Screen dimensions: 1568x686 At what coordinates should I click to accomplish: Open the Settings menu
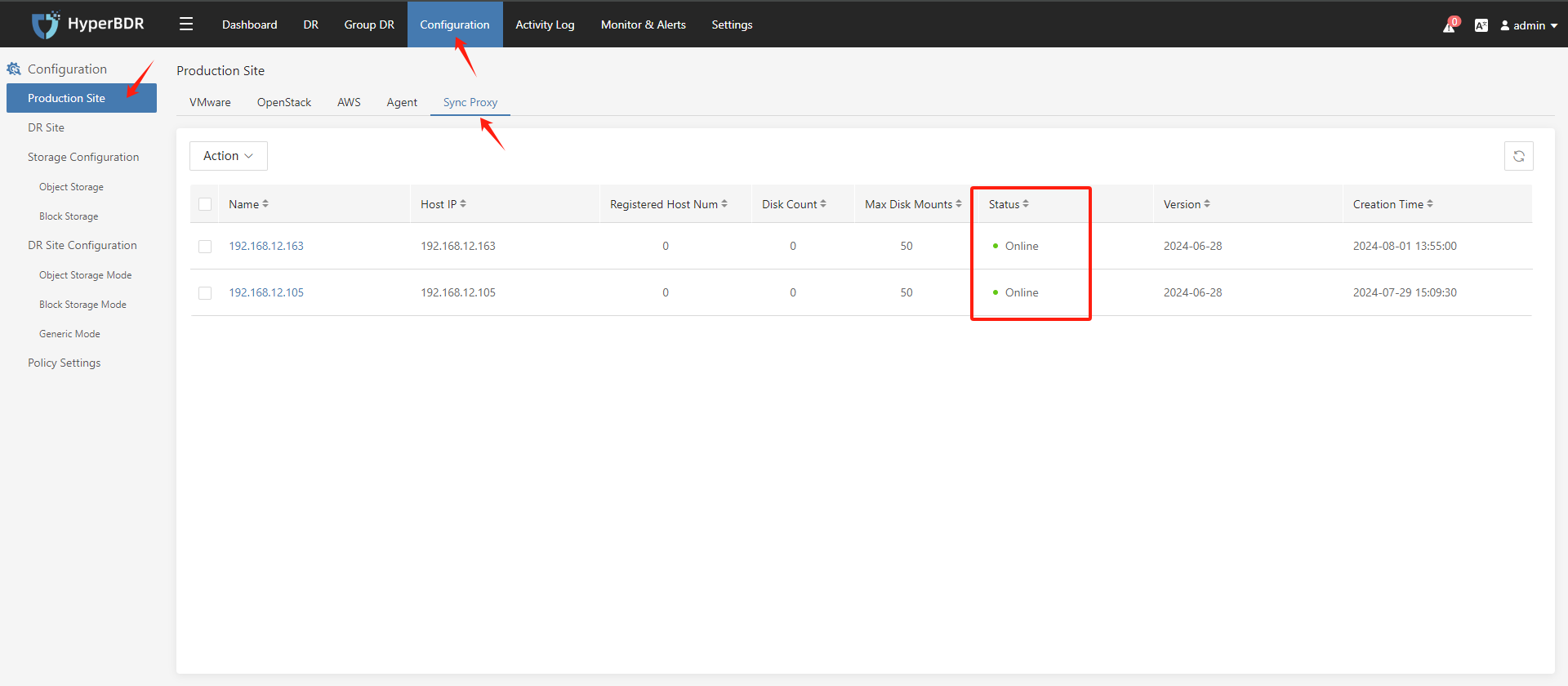pyautogui.click(x=732, y=24)
